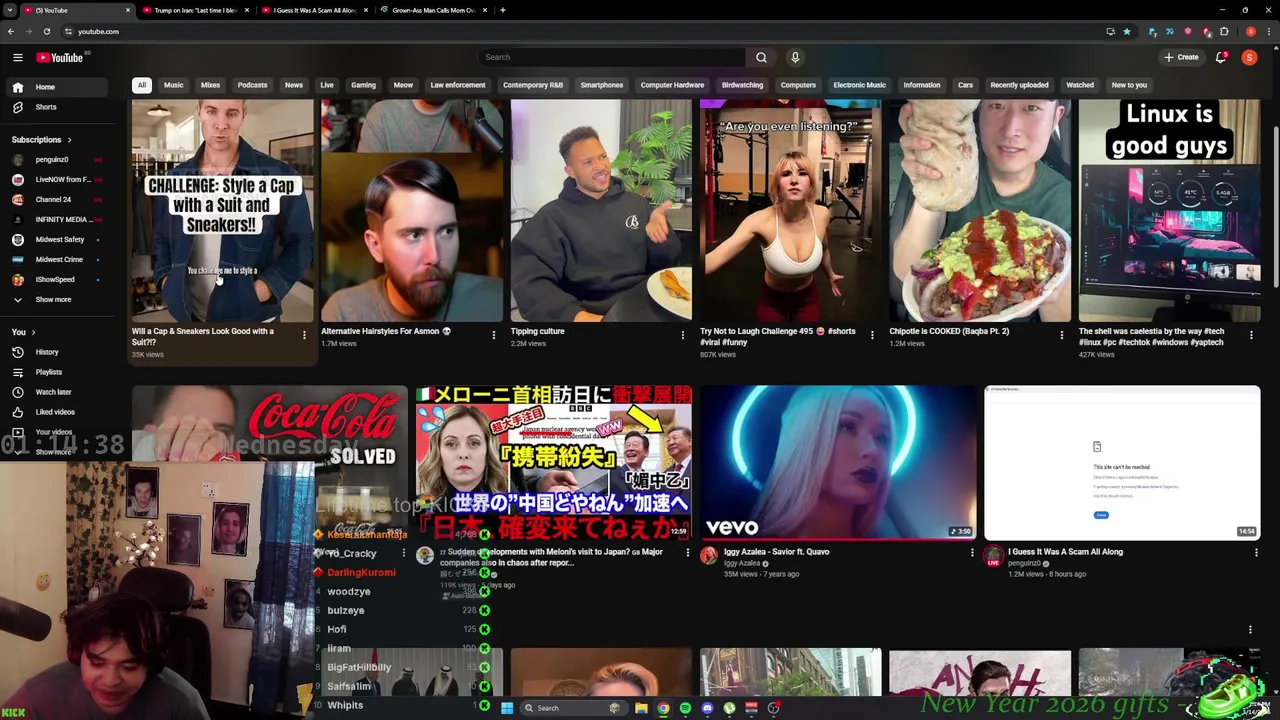1280x720 pixels.
Task: Open Chrome three-dot menu
Action: 1269,31
